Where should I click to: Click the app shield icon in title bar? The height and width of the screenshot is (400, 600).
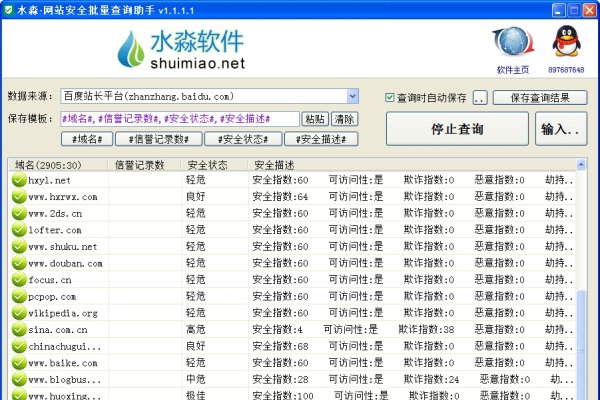coord(8,10)
